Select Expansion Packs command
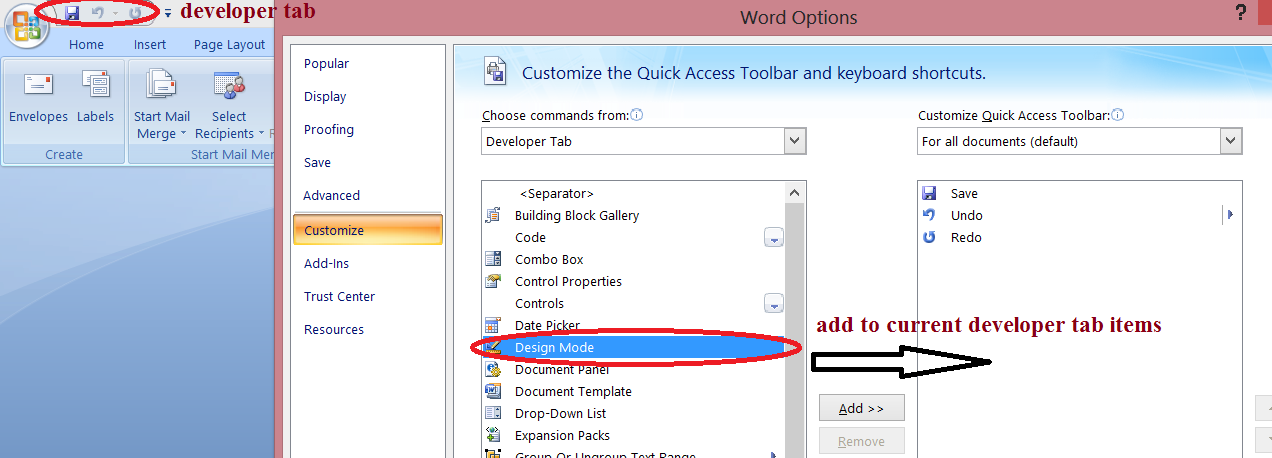The height and width of the screenshot is (458, 1272). (634, 435)
